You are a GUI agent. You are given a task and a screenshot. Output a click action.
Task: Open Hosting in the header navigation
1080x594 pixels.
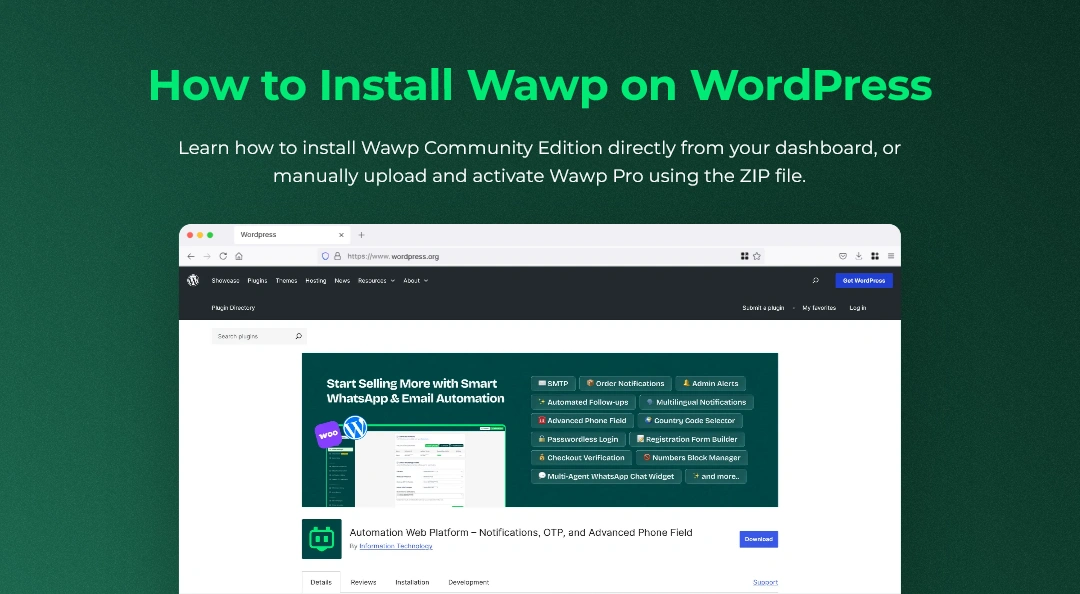coord(315,280)
